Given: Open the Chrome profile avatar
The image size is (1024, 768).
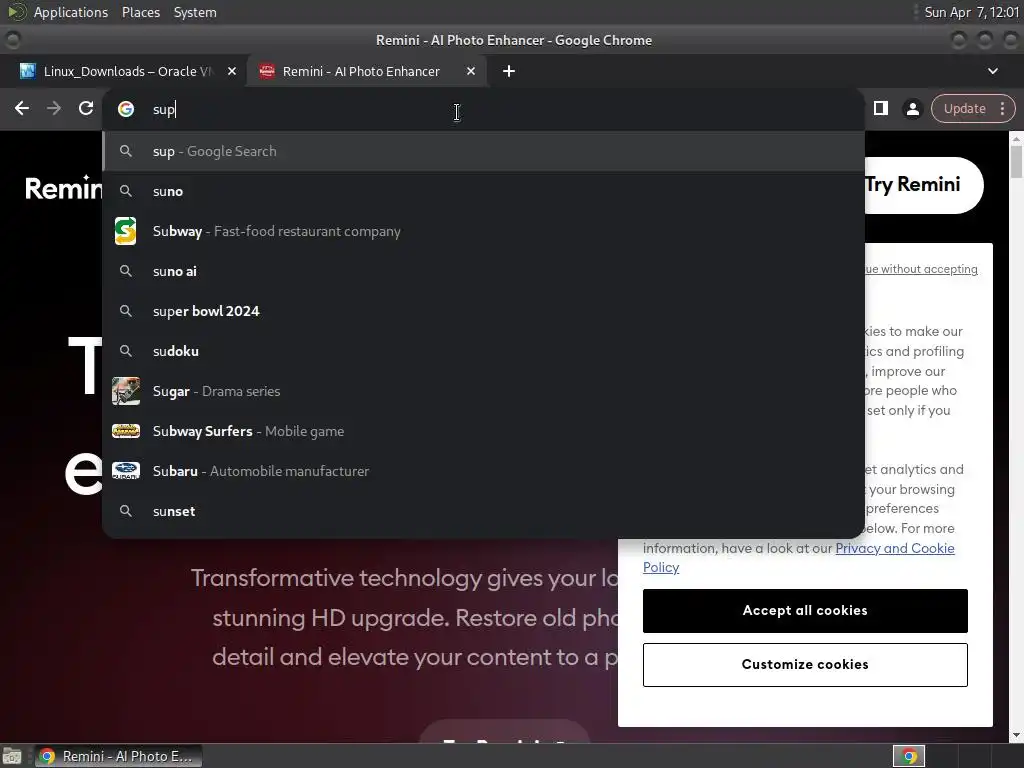Looking at the screenshot, I should (x=912, y=109).
